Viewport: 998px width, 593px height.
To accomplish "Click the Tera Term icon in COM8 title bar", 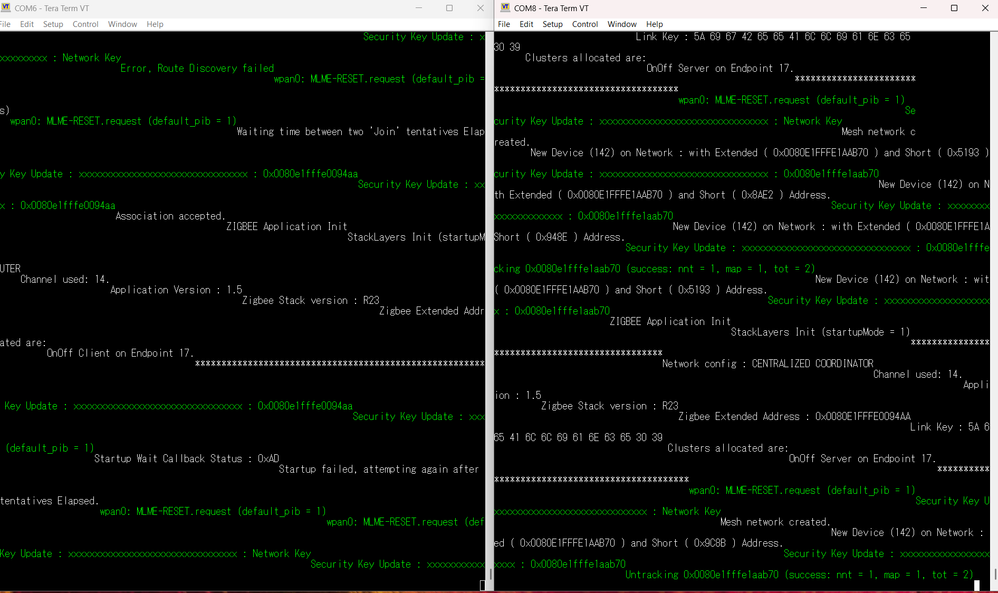I will click(505, 8).
